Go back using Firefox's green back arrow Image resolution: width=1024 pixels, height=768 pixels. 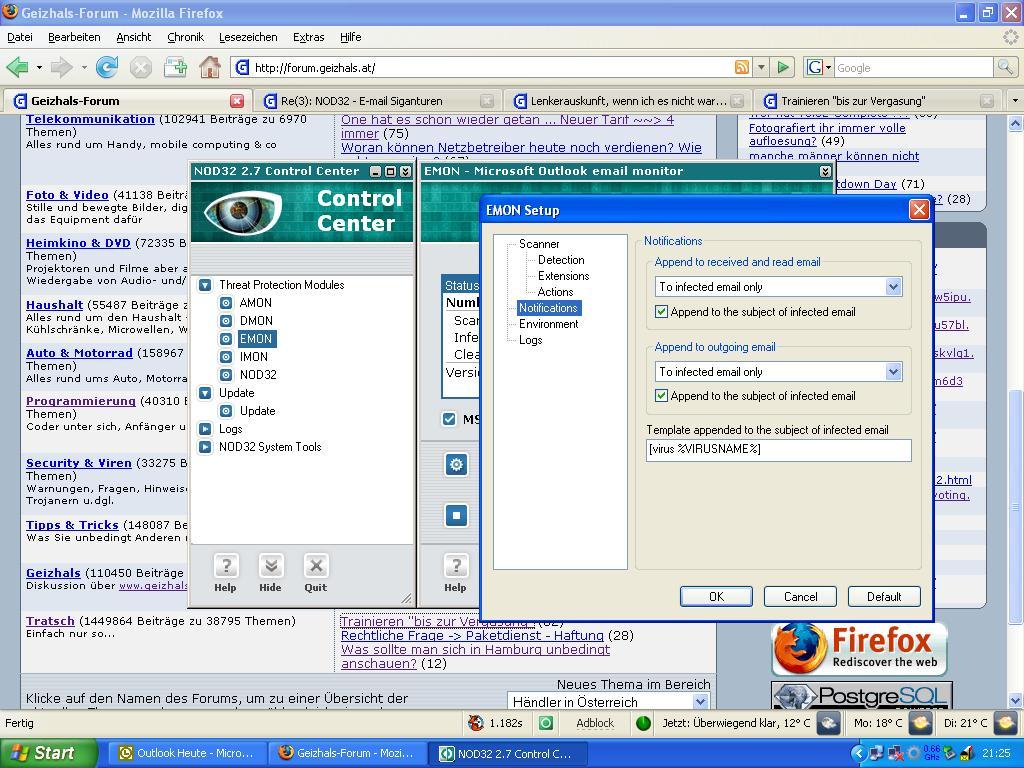18,67
